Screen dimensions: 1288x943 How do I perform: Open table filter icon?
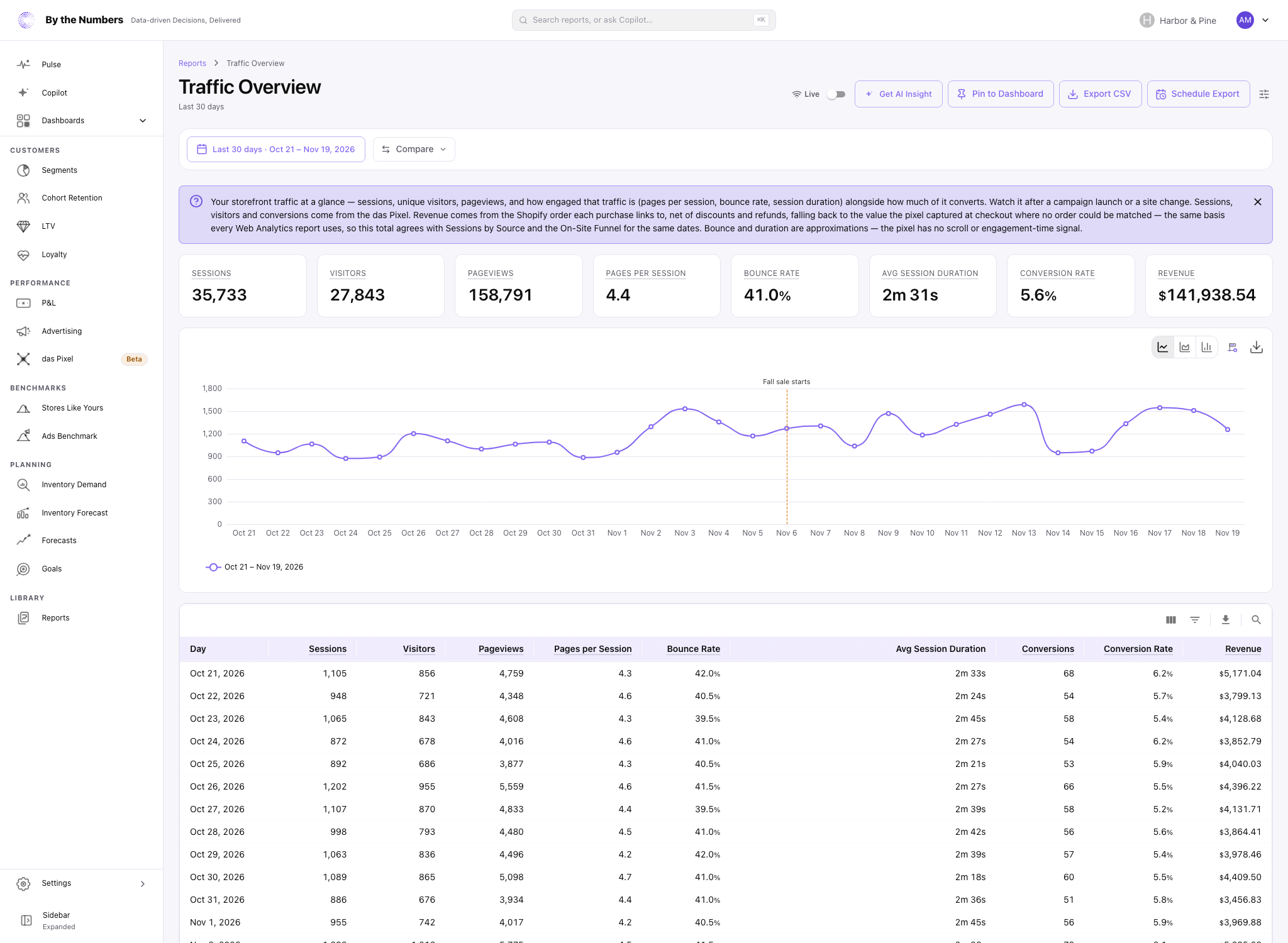(1195, 620)
